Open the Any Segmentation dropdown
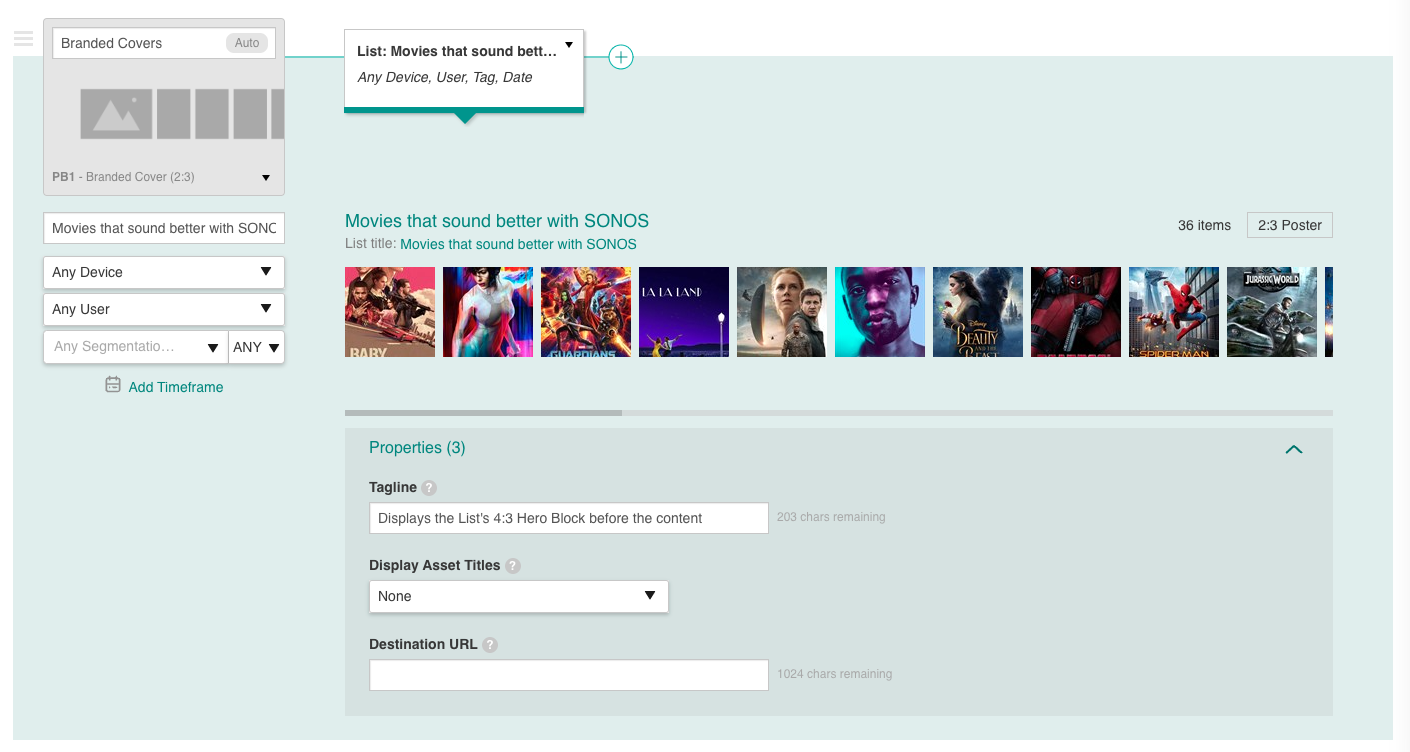 [x=136, y=347]
